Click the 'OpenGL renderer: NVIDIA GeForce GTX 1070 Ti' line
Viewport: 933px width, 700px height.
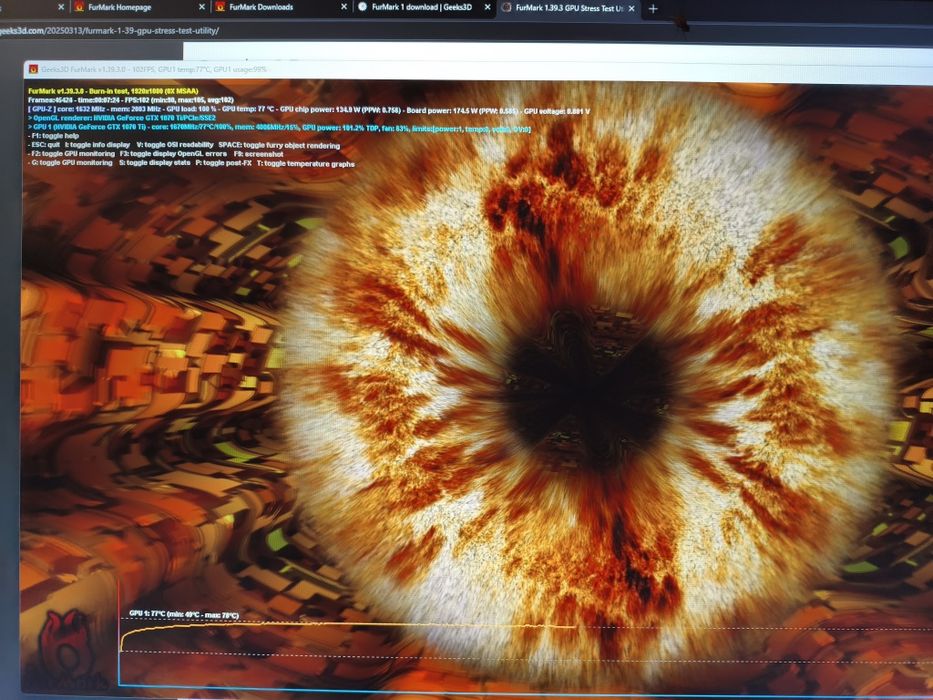(x=122, y=118)
